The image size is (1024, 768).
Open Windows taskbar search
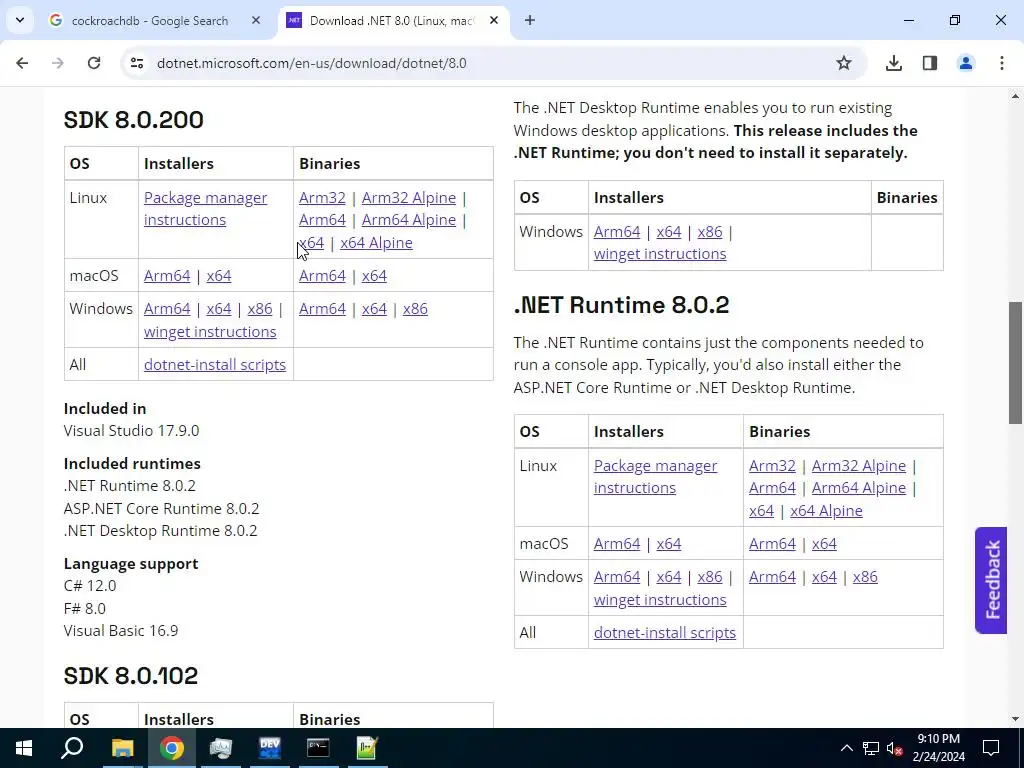[72, 748]
